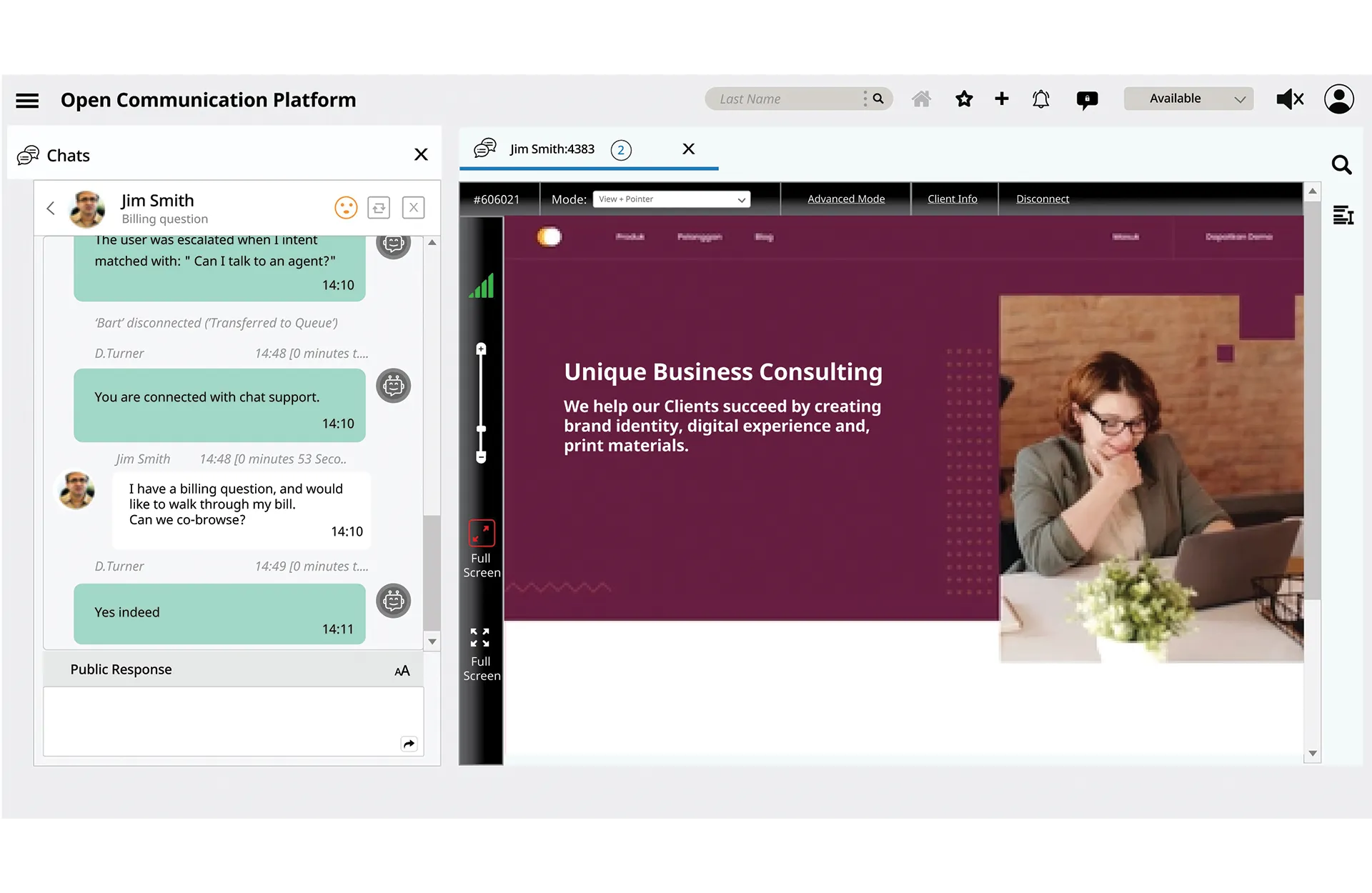The width and height of the screenshot is (1372, 893).
Task: Open the Available status dropdown
Action: 1188,99
